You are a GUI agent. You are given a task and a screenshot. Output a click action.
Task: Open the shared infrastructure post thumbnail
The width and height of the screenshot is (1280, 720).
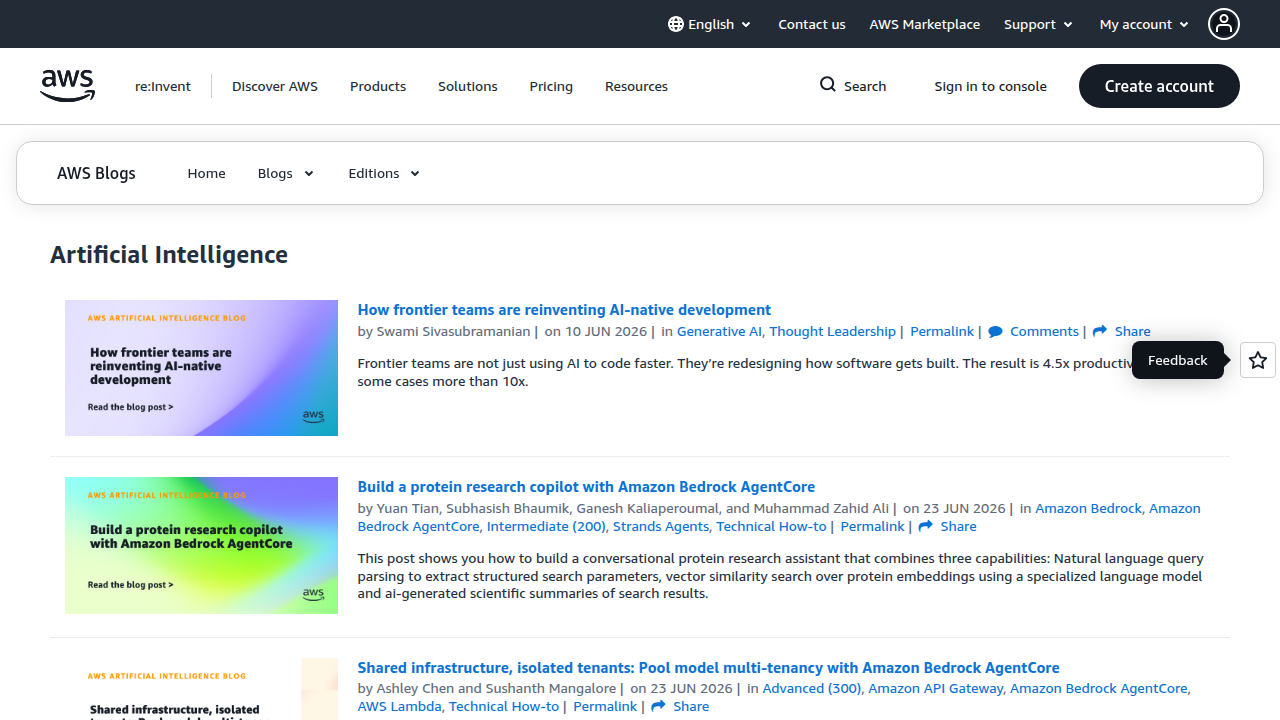coord(201,689)
